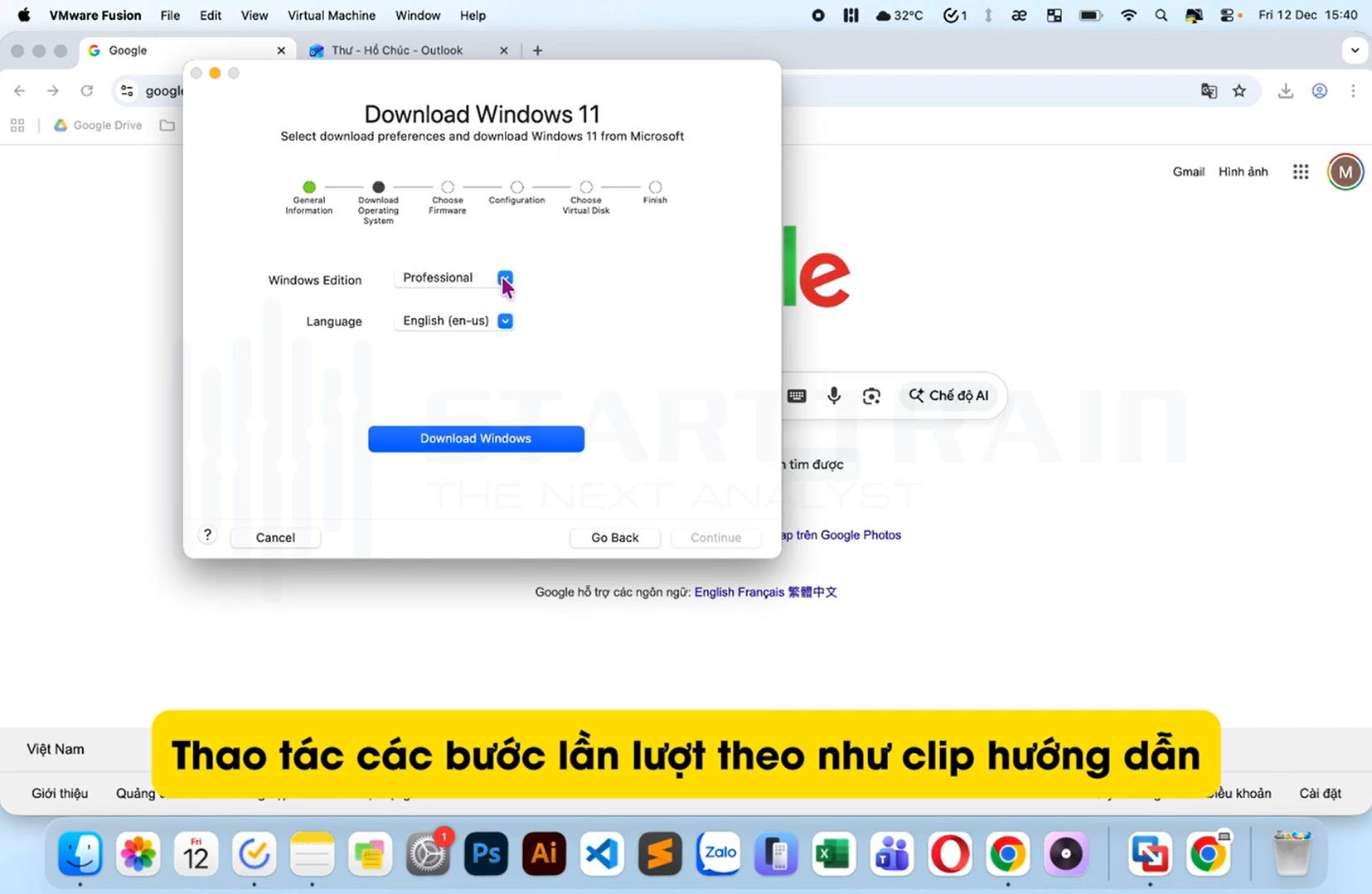Open Photoshop from the Dock

(x=485, y=853)
